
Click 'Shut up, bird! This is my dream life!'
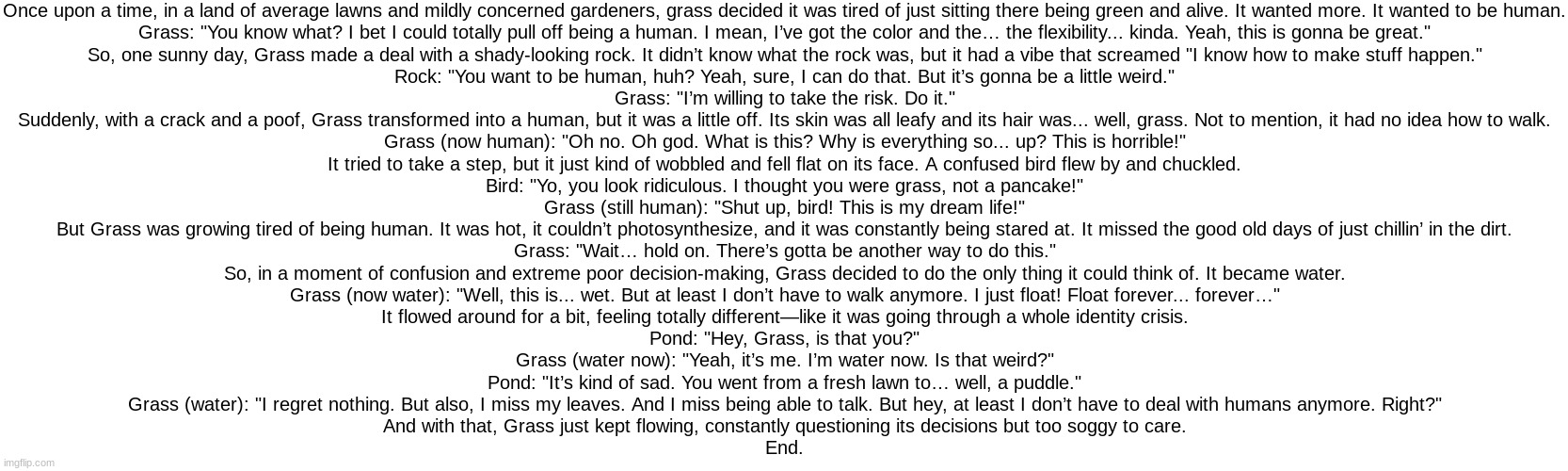click(784, 208)
